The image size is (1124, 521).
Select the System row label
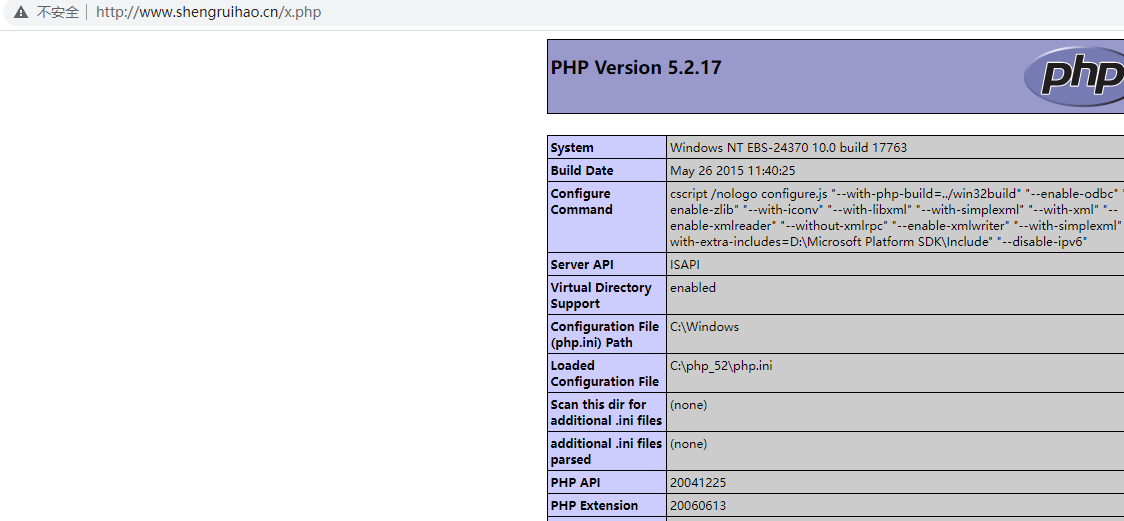click(x=572, y=148)
